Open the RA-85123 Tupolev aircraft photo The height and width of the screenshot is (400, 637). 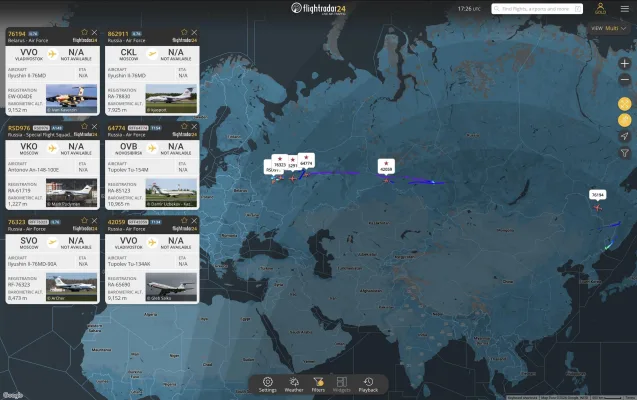pyautogui.click(x=171, y=192)
